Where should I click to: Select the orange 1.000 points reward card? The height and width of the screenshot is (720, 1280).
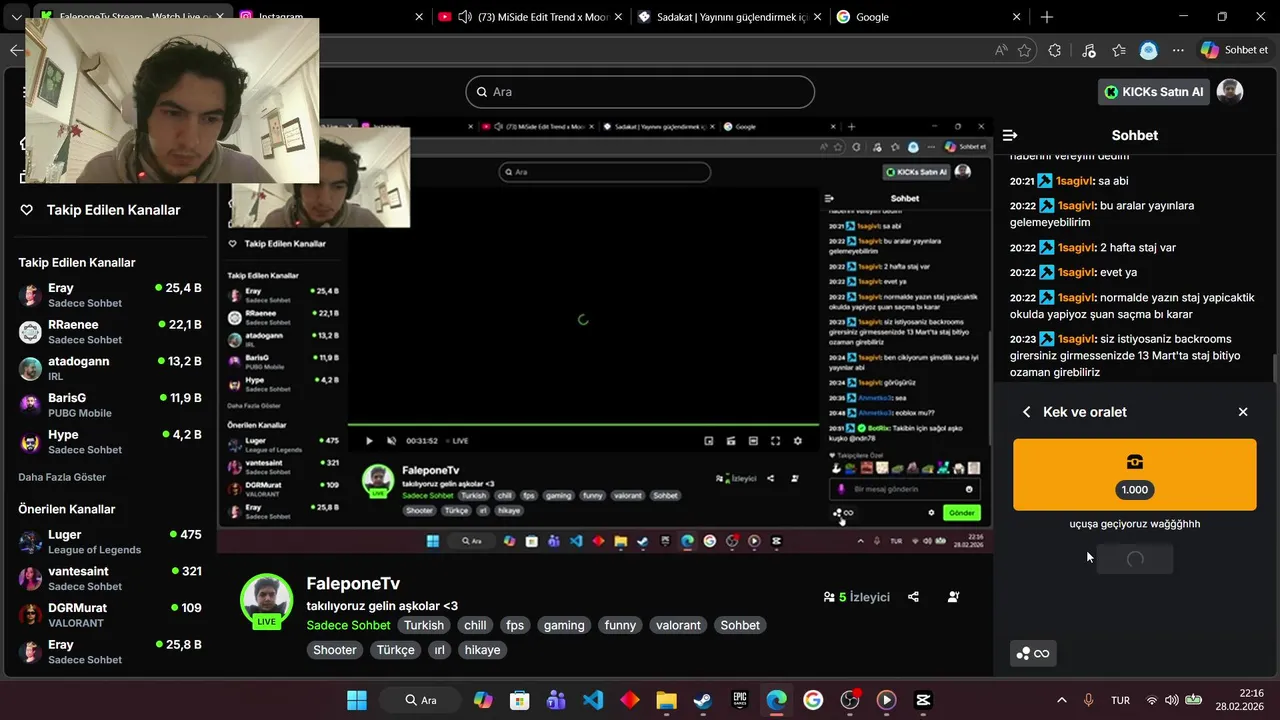point(1135,474)
